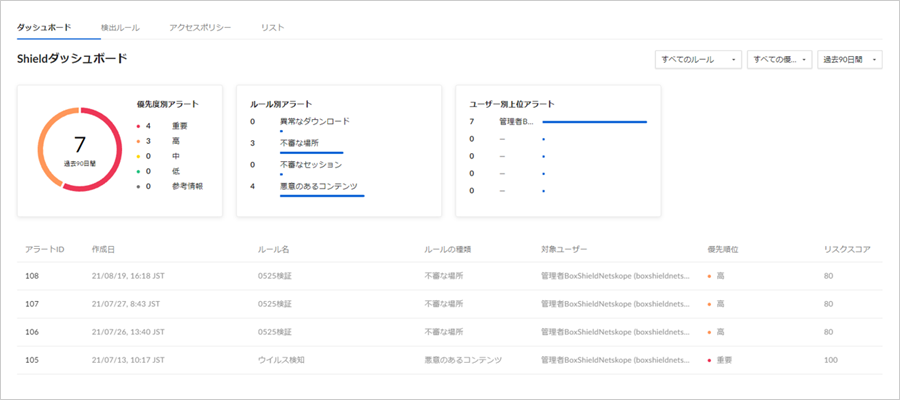This screenshot has width=900, height=400.
Task: Click the 管理者B... top user alert bar
Action: click(x=594, y=121)
